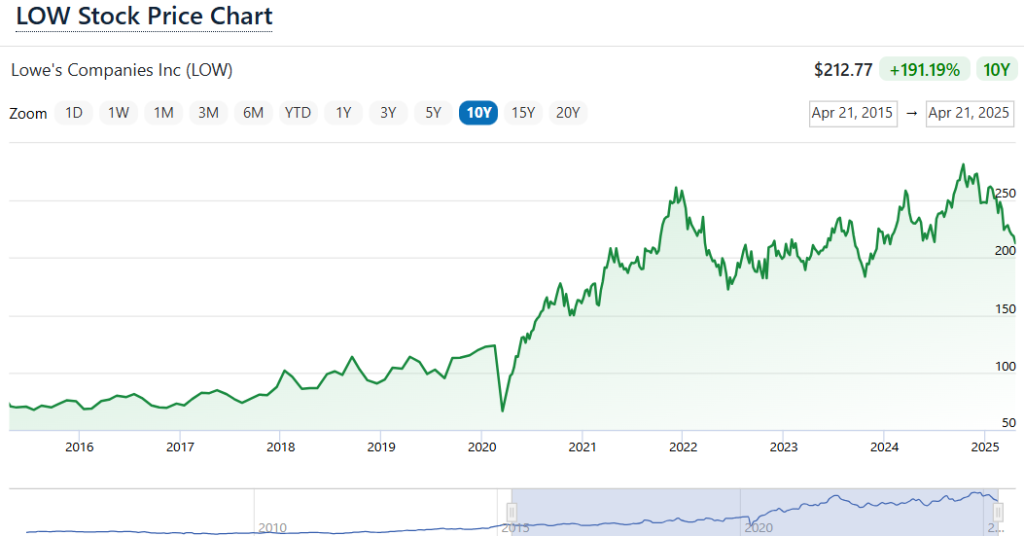The image size is (1024, 536).
Task: Click the 200 y-axis label
Action: pos(1005,251)
